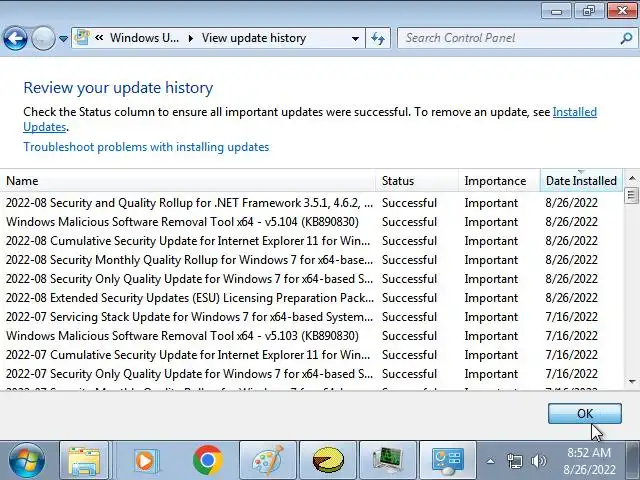This screenshot has height=480, width=640.
Task: Open the volume speaker tray icon
Action: point(539,461)
